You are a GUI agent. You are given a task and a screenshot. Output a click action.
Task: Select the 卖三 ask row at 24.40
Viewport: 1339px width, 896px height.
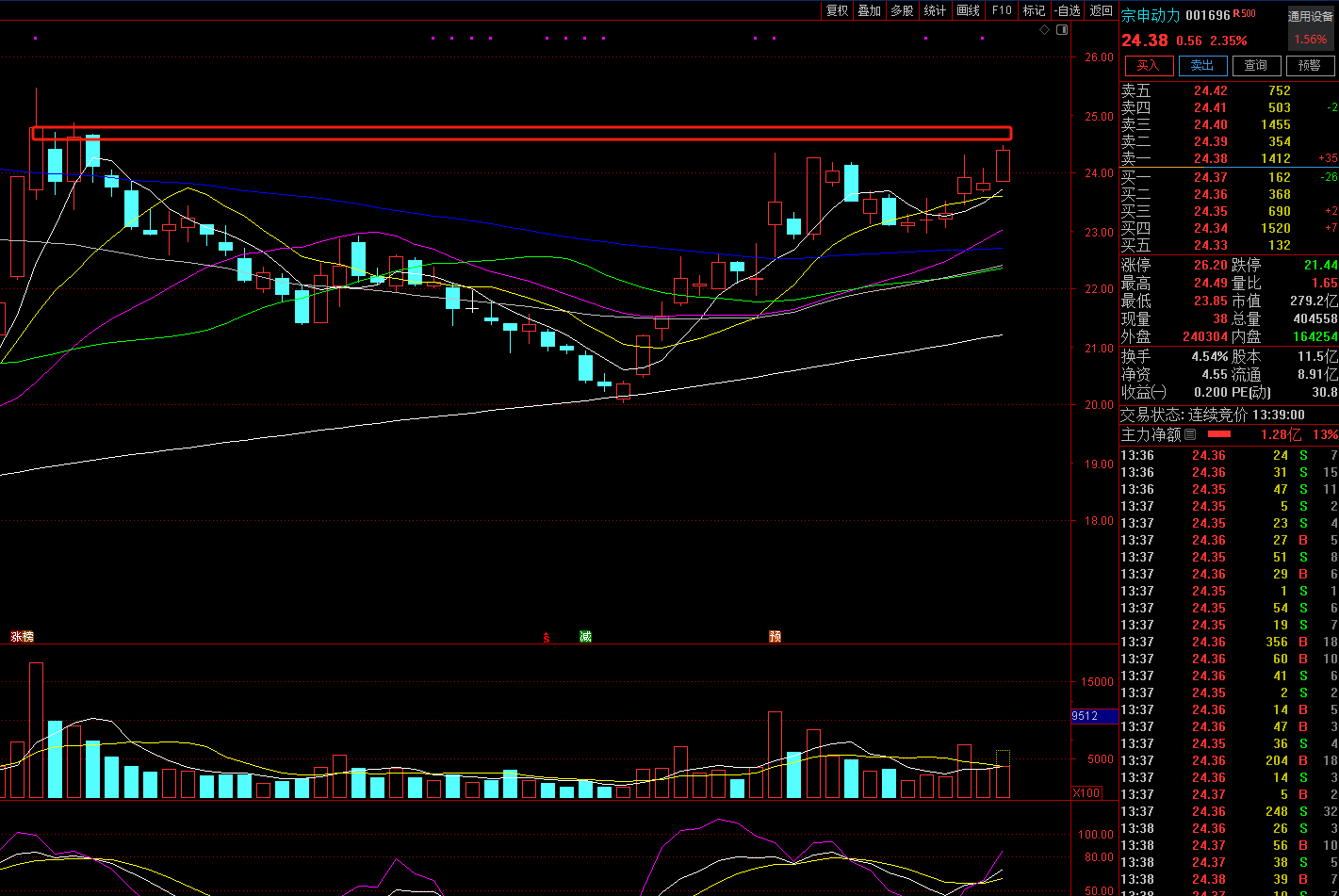(1229, 124)
